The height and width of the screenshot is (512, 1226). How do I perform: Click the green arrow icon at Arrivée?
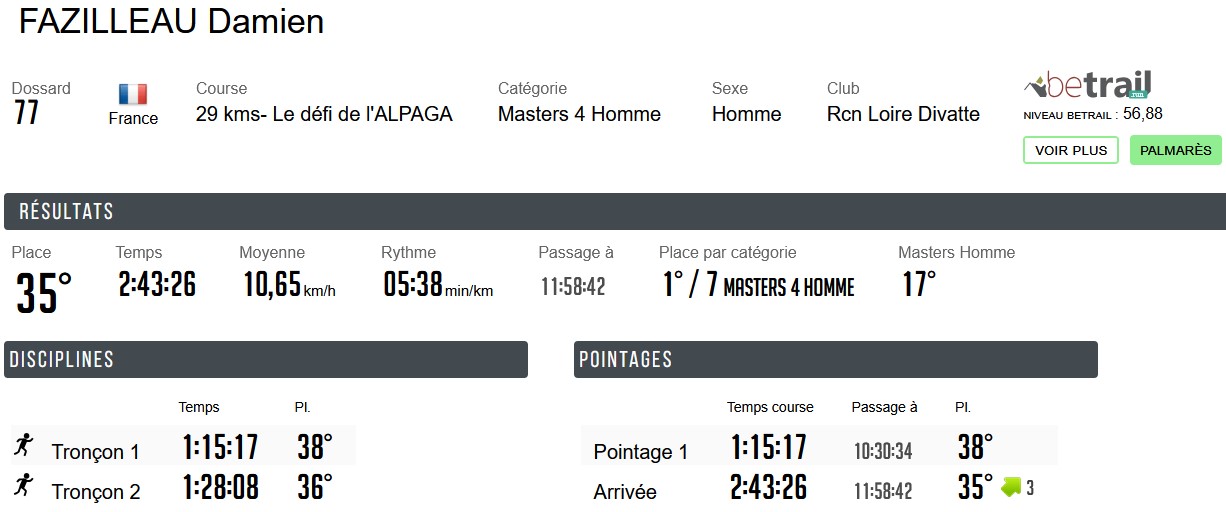1011,487
